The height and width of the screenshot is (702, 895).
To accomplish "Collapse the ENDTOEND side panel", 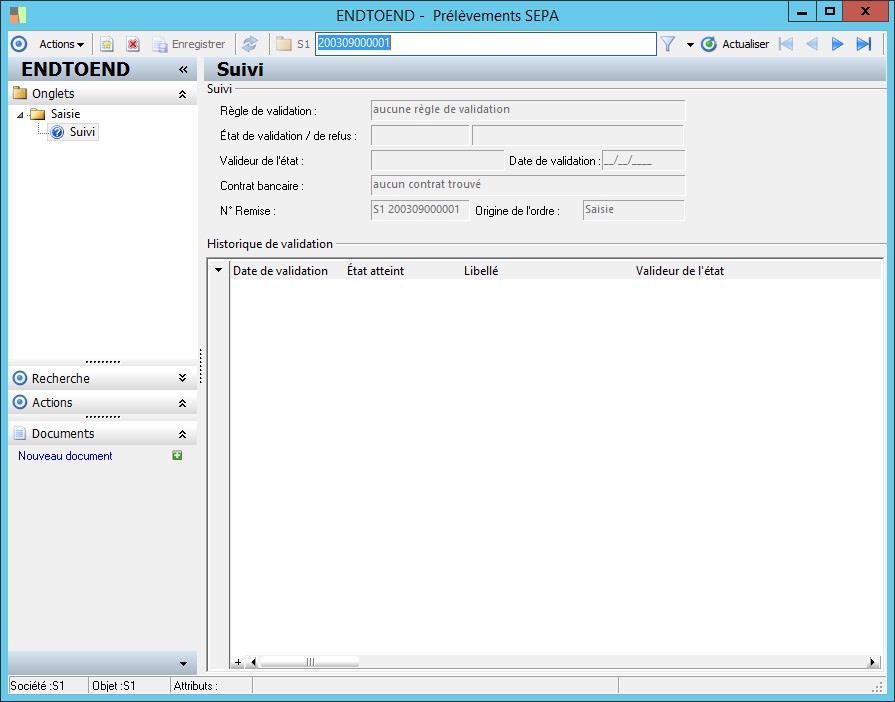I will click(183, 69).
